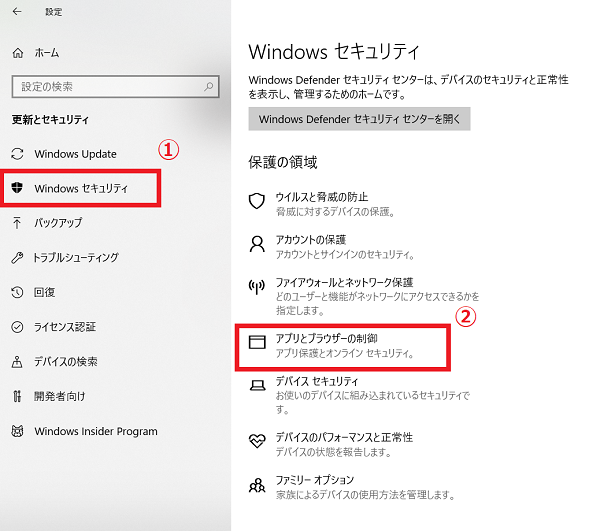Click the 保護の領域 heading
600x531 pixels.
click(x=283, y=162)
